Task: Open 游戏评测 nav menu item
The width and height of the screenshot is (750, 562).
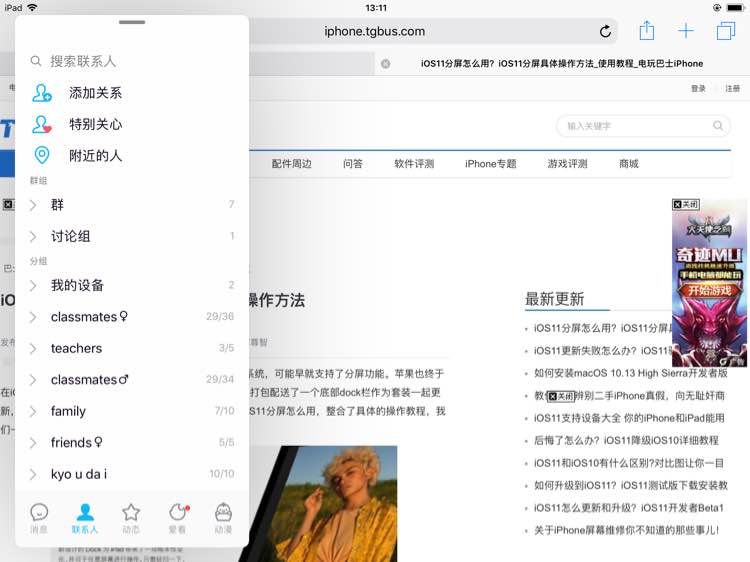Action: pyautogui.click(x=567, y=164)
